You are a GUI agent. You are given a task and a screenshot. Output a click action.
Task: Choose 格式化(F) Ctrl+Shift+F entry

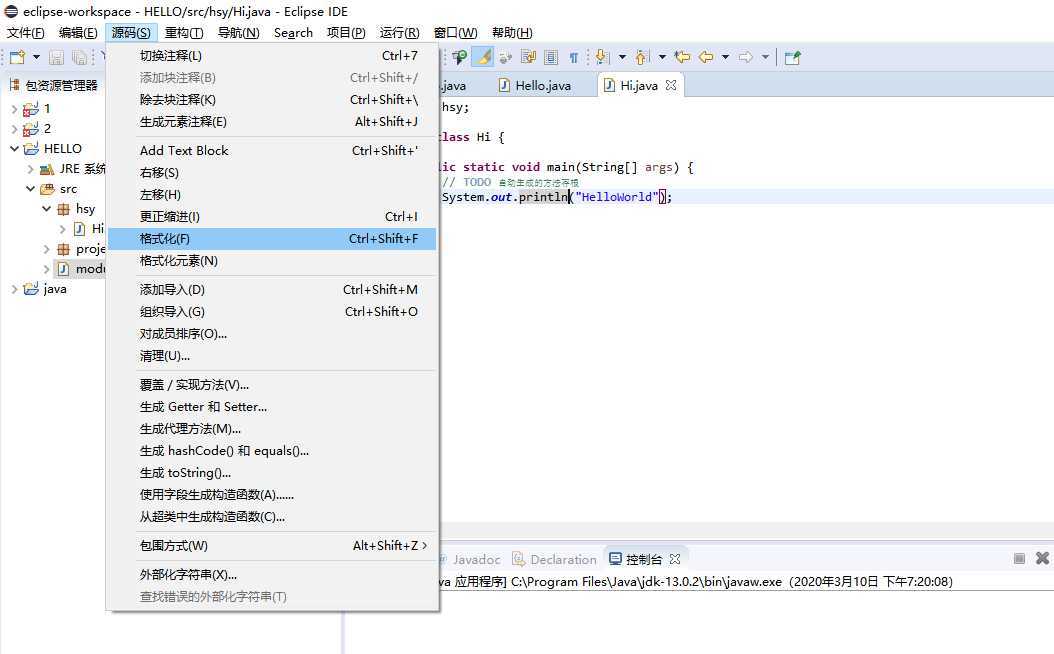[x=272, y=239]
